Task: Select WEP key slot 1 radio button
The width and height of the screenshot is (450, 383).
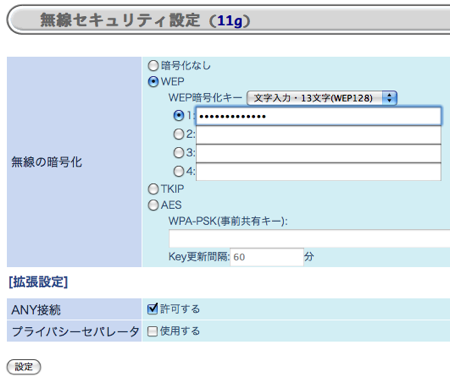Action: [x=179, y=116]
